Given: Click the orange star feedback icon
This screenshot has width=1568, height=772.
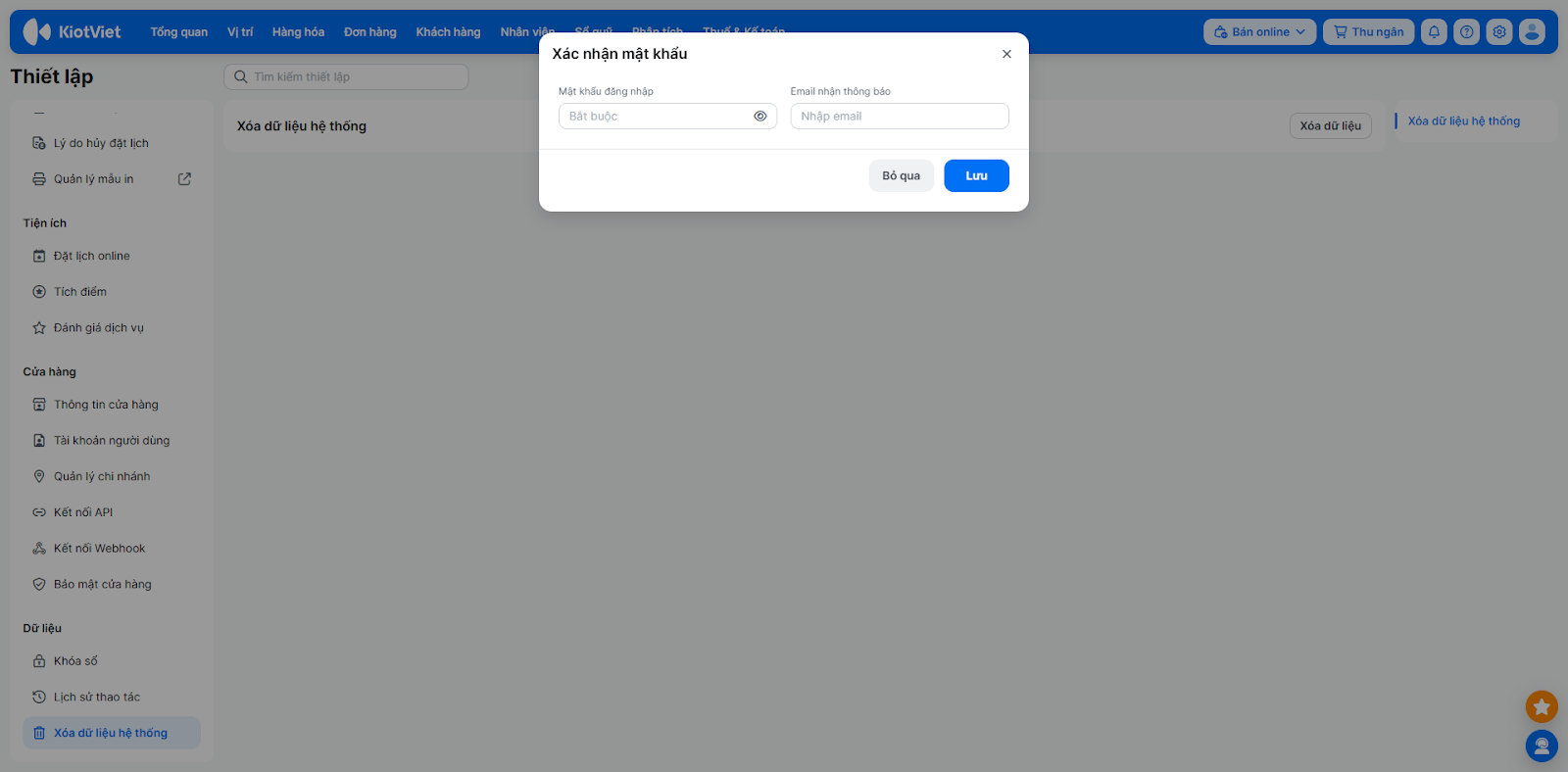Looking at the screenshot, I should pos(1542,706).
